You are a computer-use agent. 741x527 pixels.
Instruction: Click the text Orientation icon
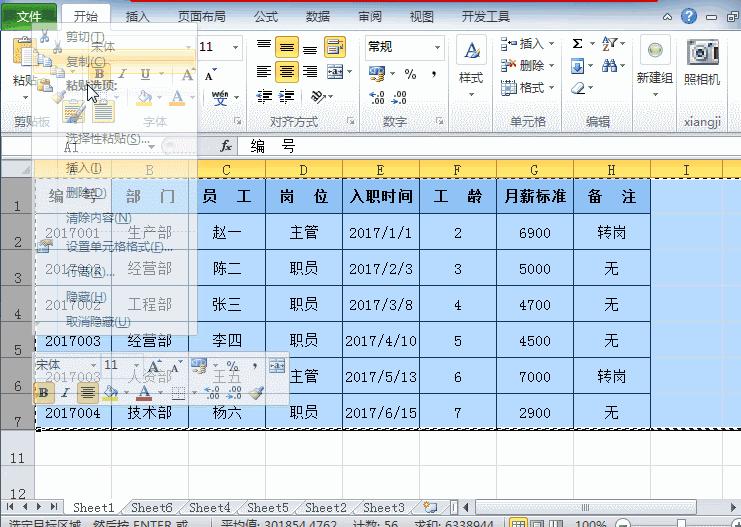pos(318,97)
